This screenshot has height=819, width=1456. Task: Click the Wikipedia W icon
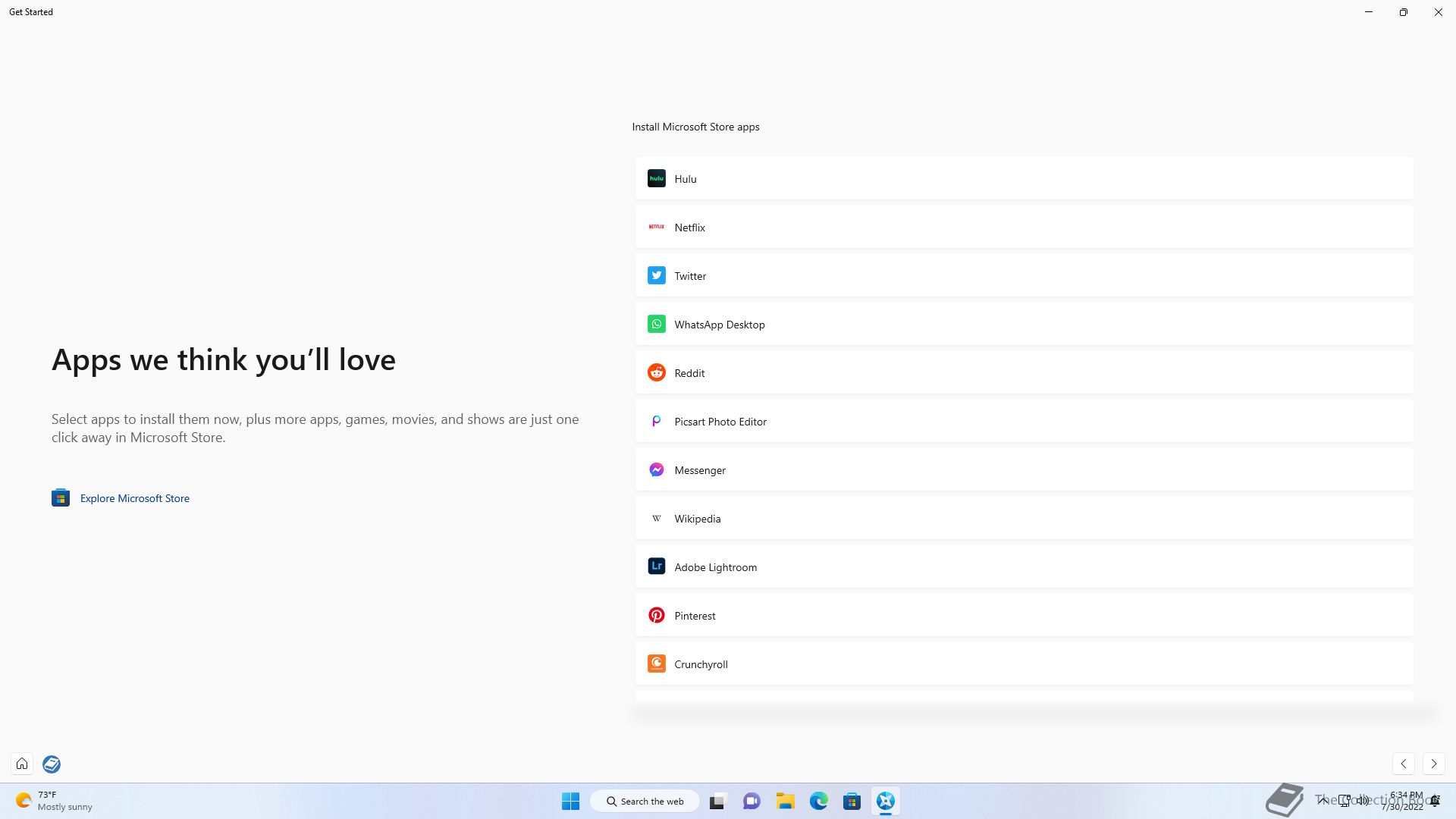[x=657, y=518]
